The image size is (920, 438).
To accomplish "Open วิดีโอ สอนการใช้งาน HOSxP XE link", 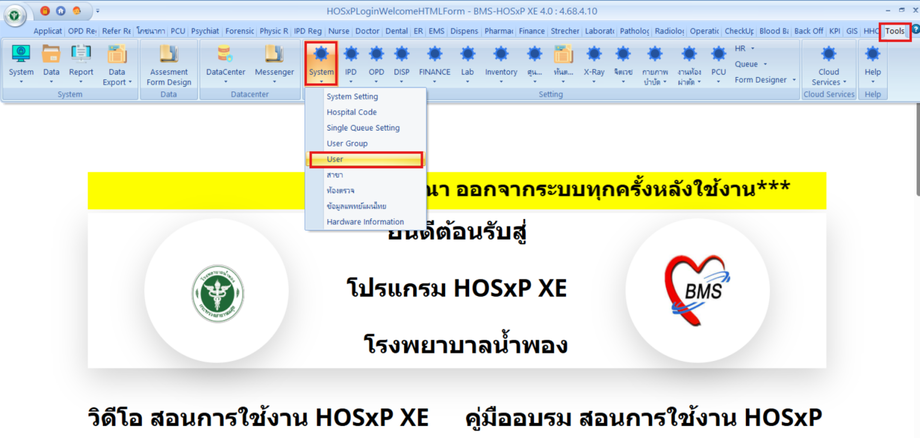I will tap(259, 418).
